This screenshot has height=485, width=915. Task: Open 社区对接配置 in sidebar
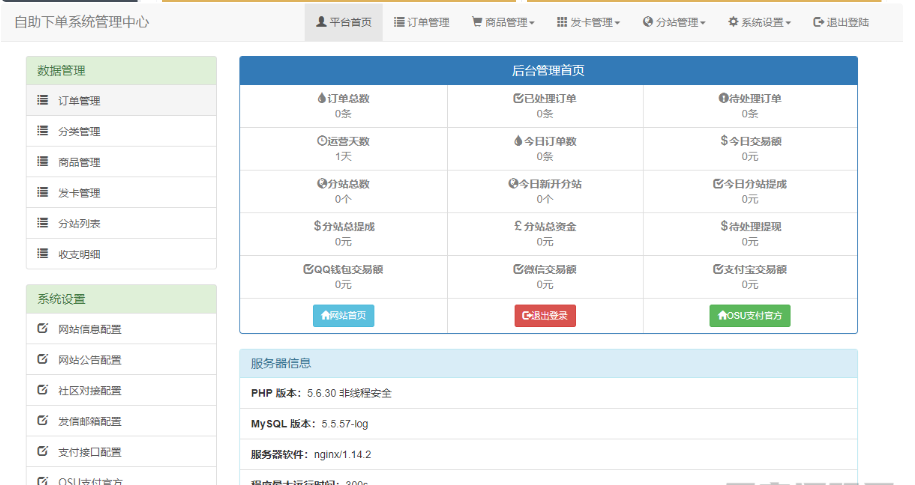pos(121,390)
